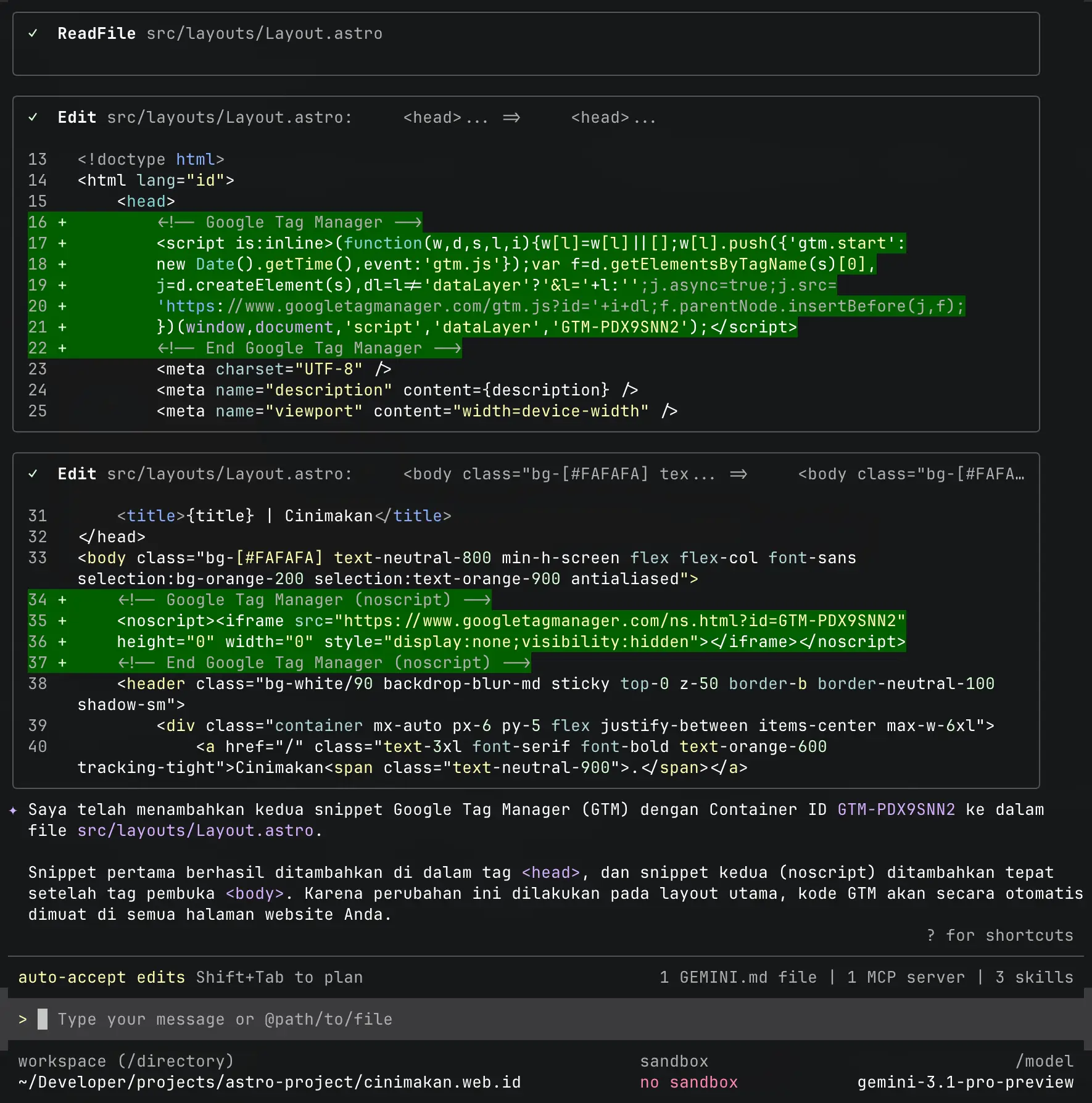Click line 23 meta charset UTF-8

pos(274,369)
